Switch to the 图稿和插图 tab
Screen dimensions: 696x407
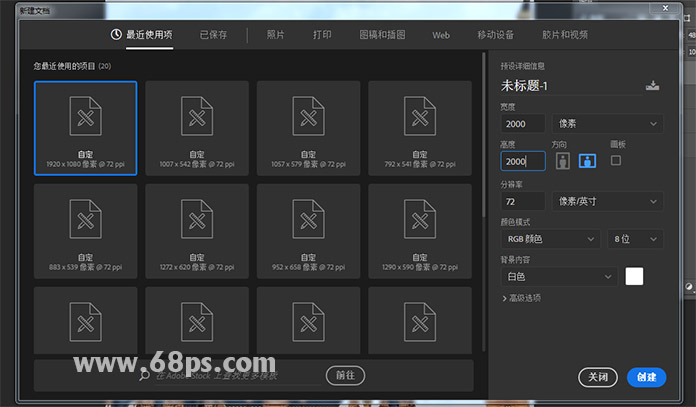(x=382, y=34)
